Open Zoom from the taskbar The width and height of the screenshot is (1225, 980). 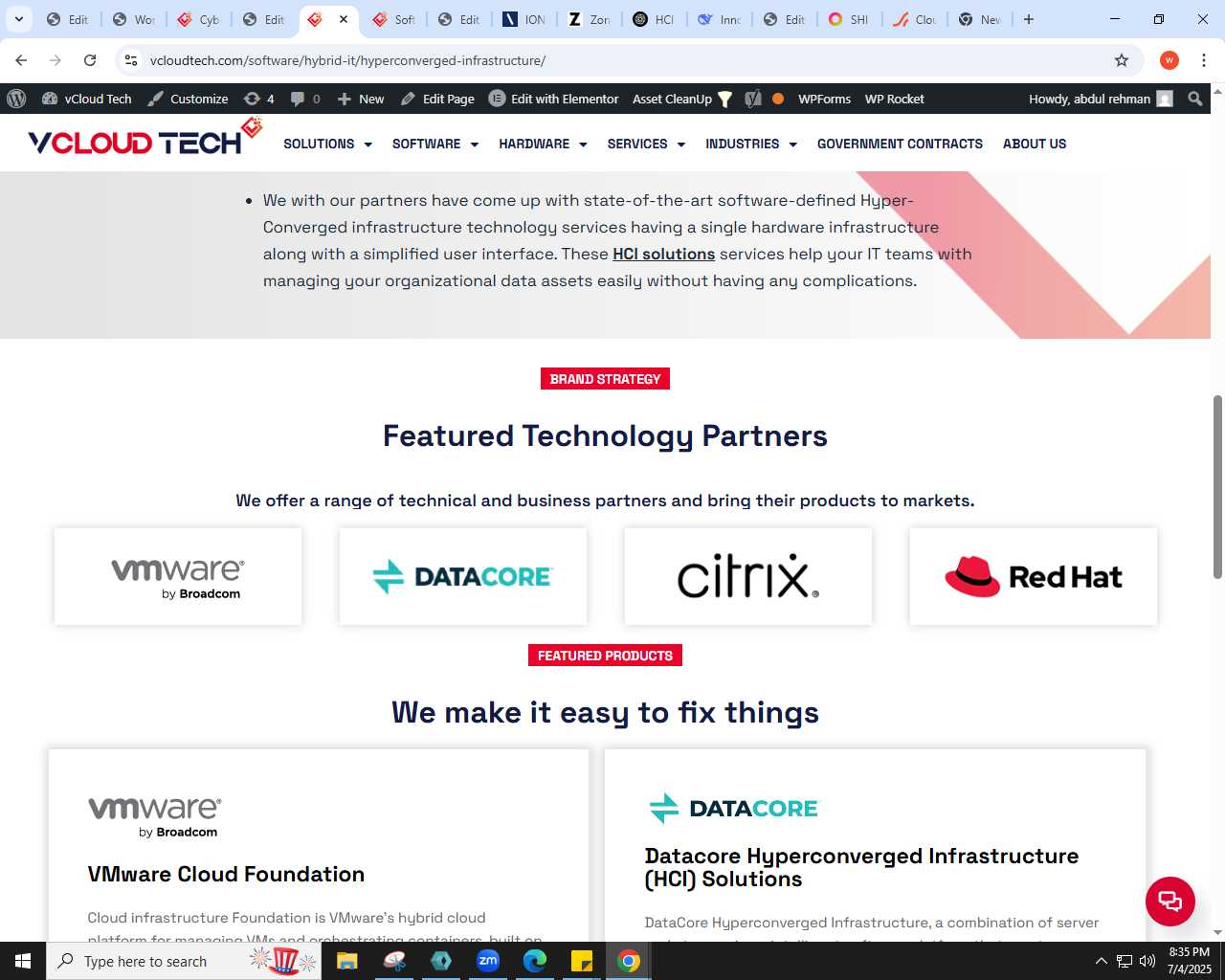(488, 961)
